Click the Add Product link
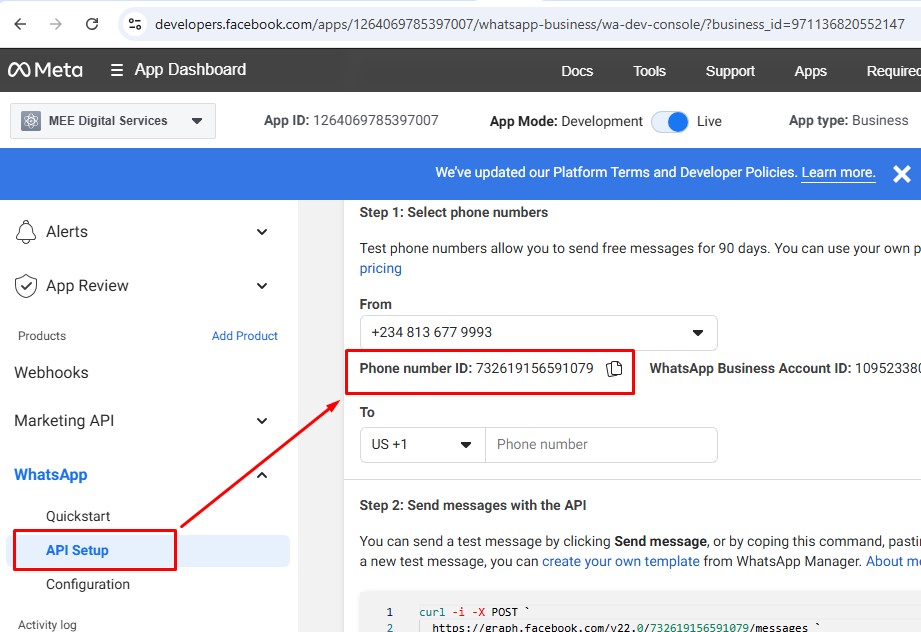 [x=244, y=336]
